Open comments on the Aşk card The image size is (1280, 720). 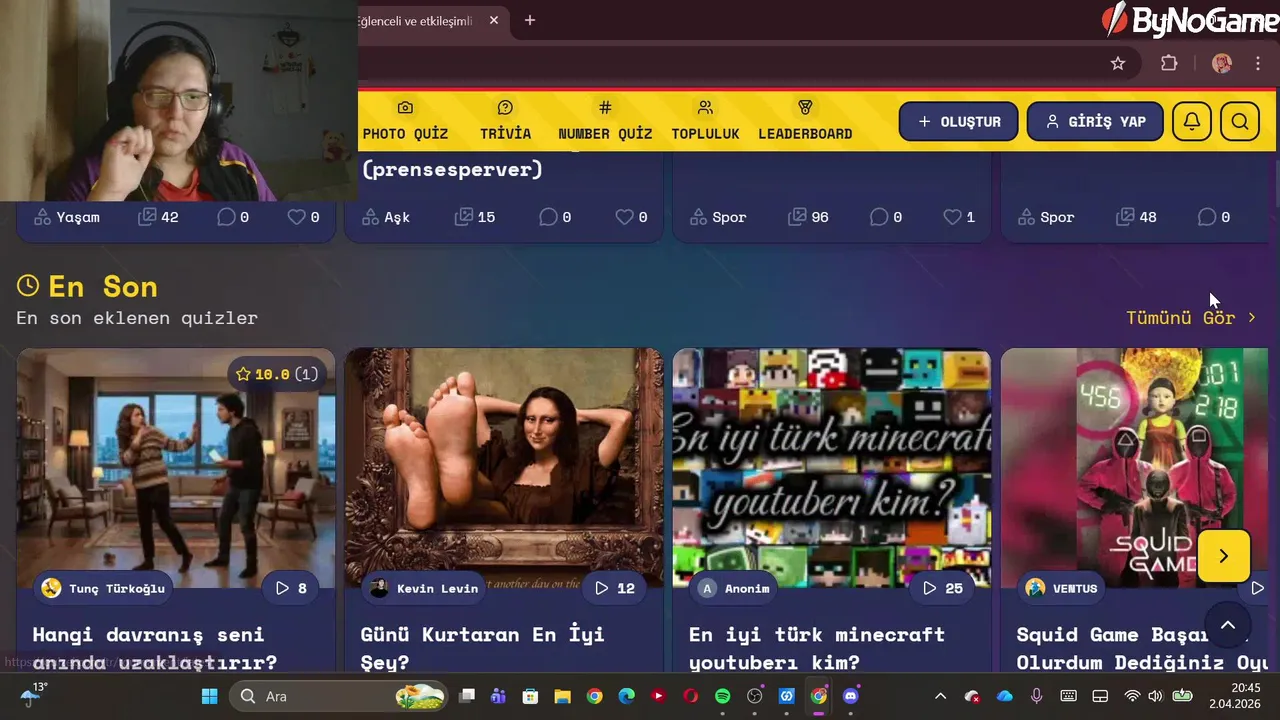point(548,217)
